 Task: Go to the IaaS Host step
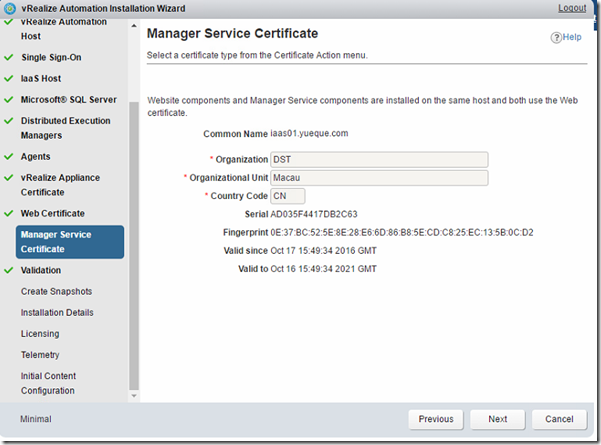point(41,79)
